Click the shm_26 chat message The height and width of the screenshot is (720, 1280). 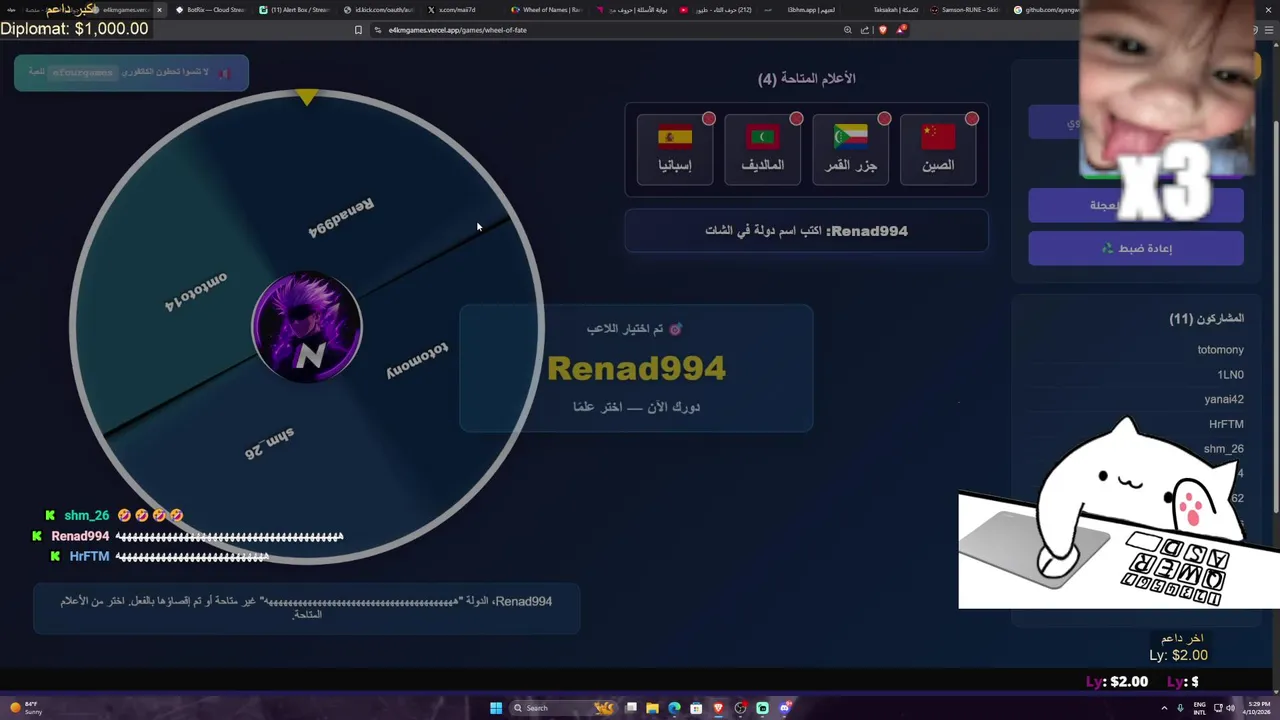(114, 515)
